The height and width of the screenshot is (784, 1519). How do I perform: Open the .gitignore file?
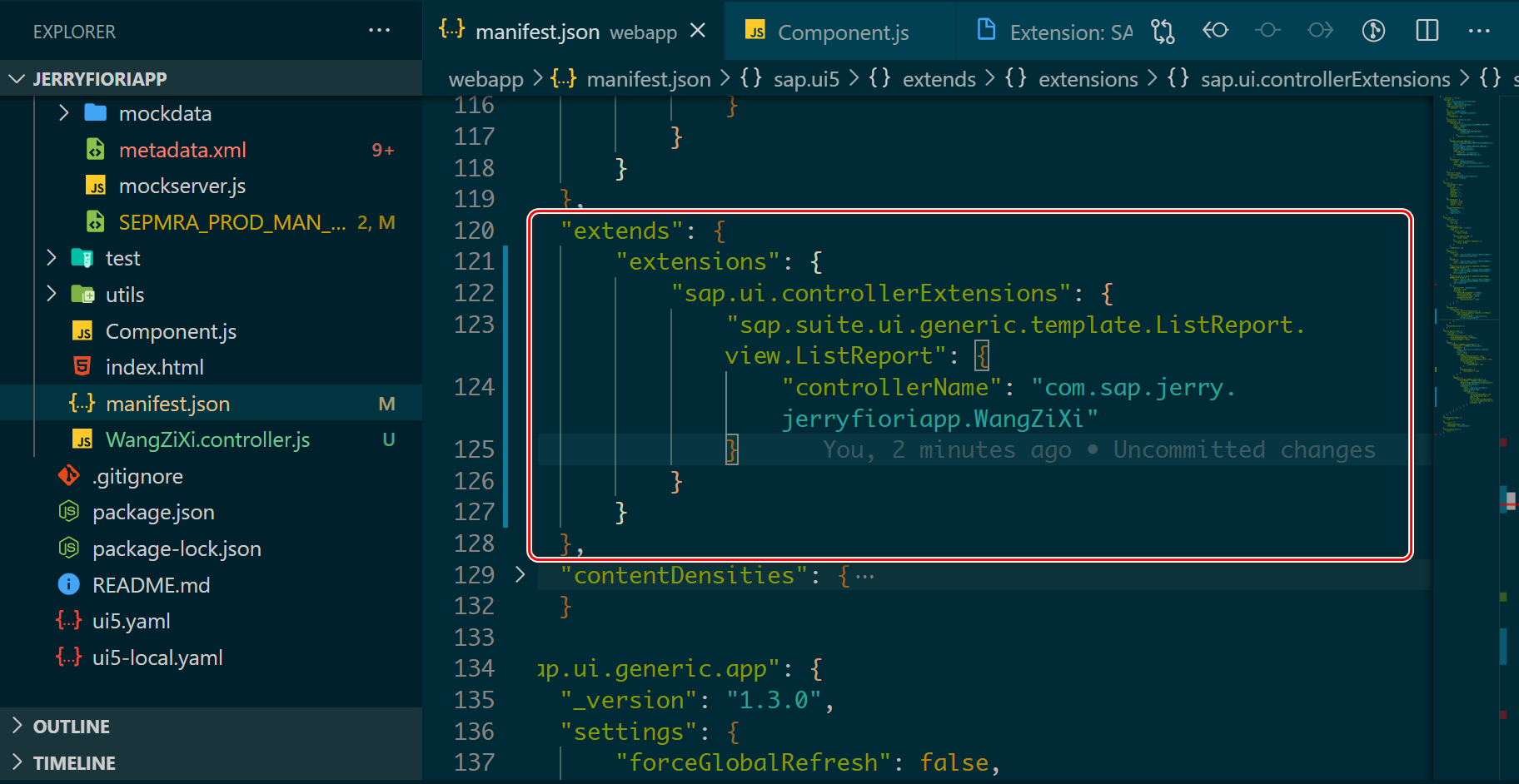pyautogui.click(x=137, y=476)
